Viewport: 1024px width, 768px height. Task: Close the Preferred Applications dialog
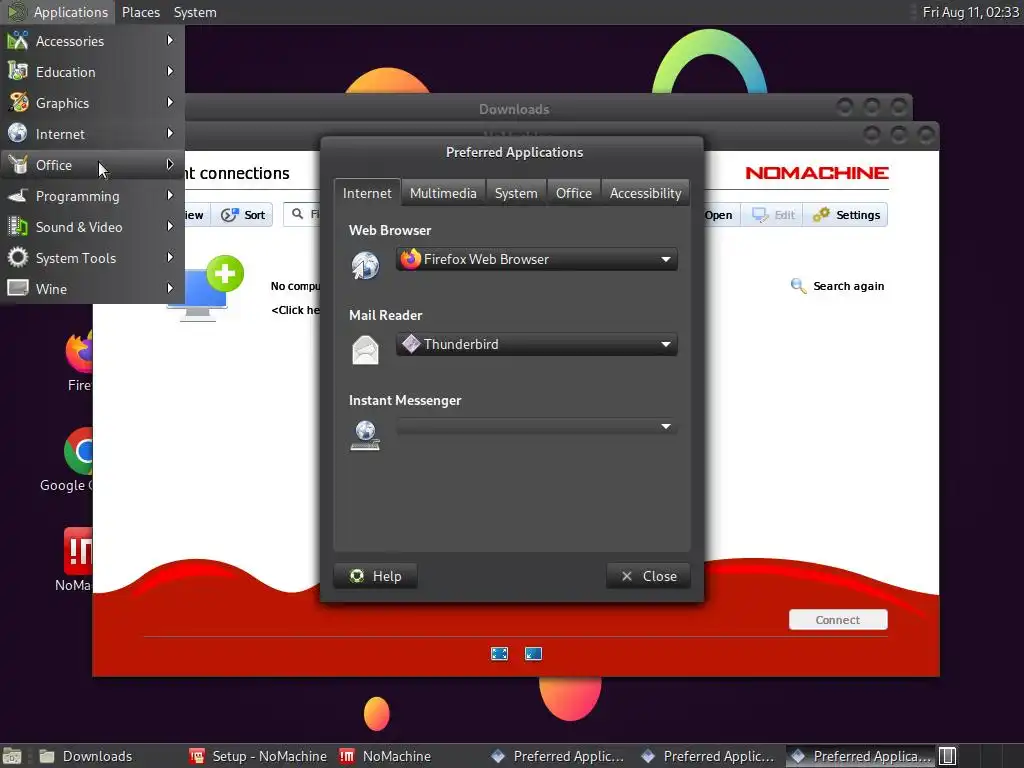click(x=648, y=576)
